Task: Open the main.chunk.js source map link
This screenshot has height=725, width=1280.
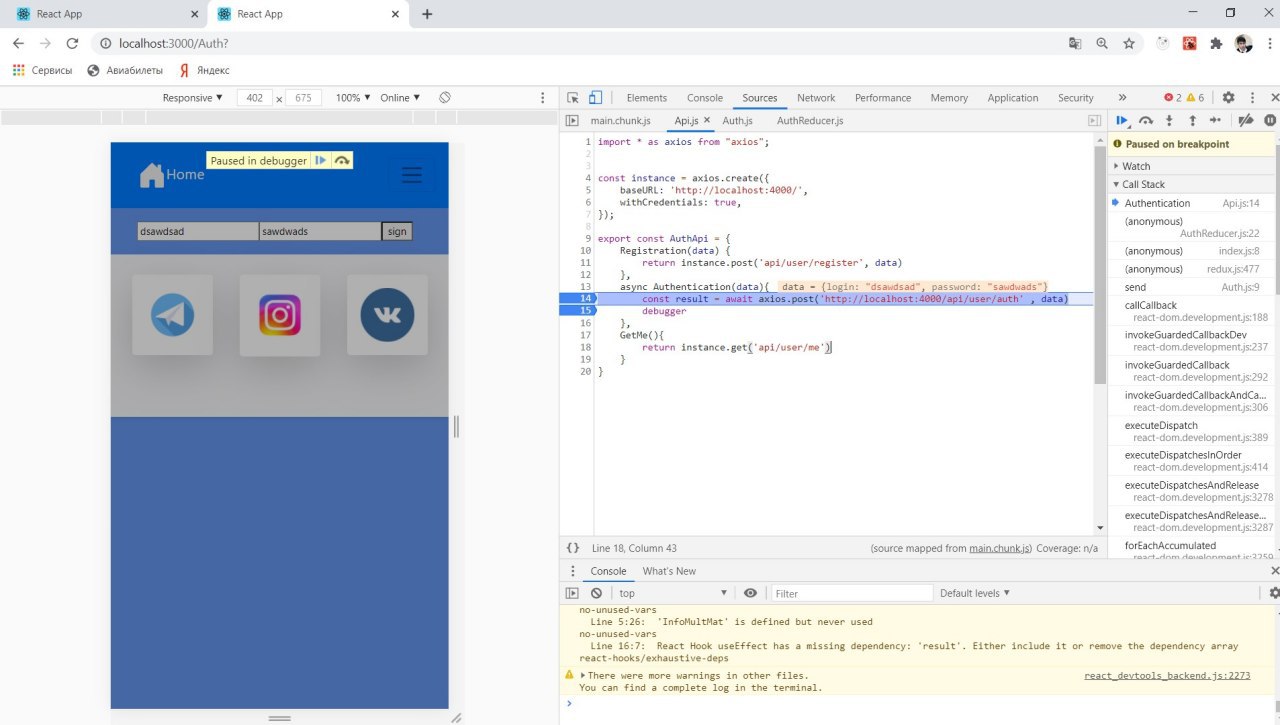Action: (999, 548)
